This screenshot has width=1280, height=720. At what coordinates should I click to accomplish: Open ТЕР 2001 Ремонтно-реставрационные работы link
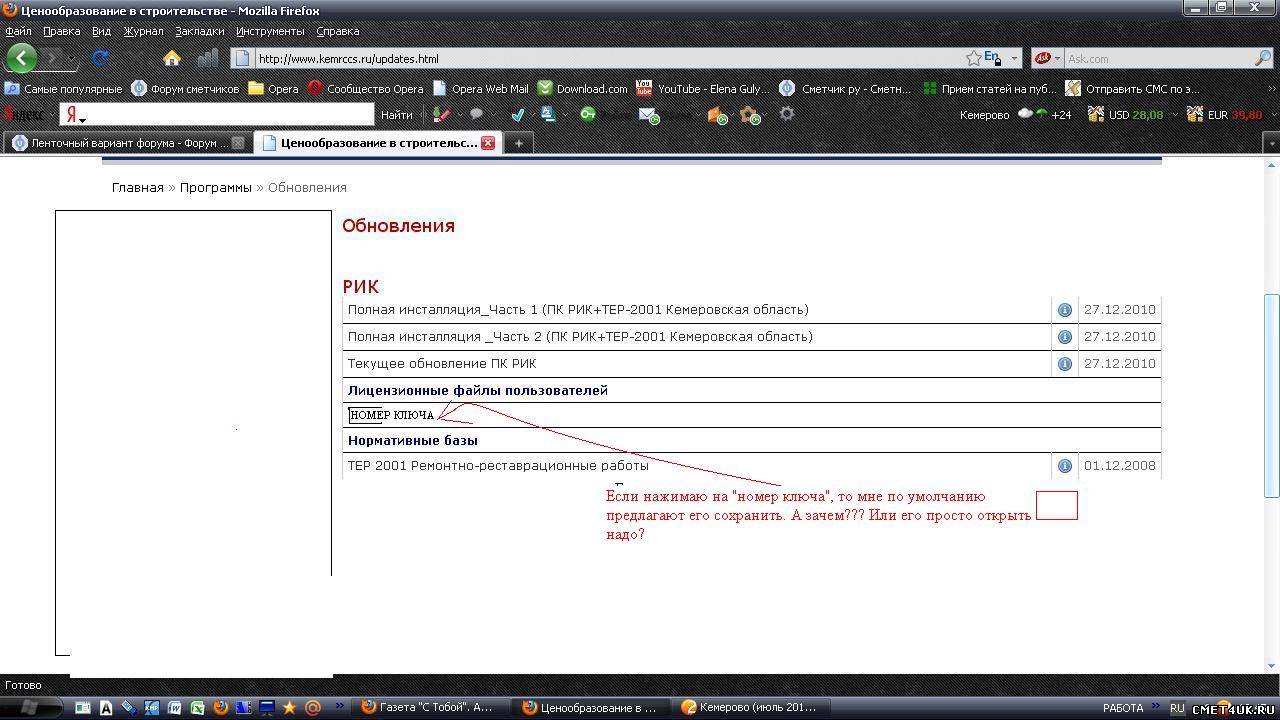tap(498, 466)
